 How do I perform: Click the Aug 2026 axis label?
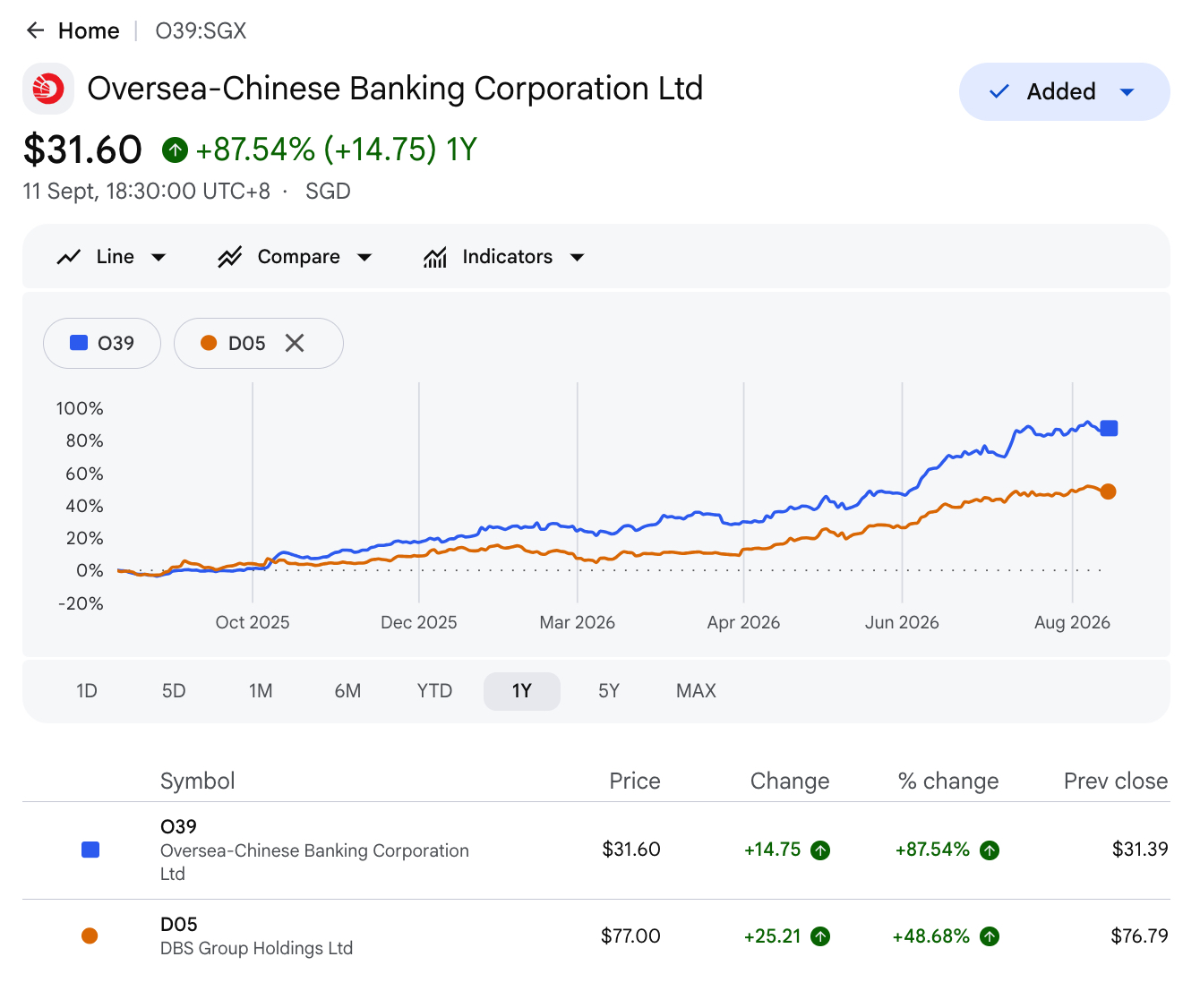click(x=1072, y=622)
